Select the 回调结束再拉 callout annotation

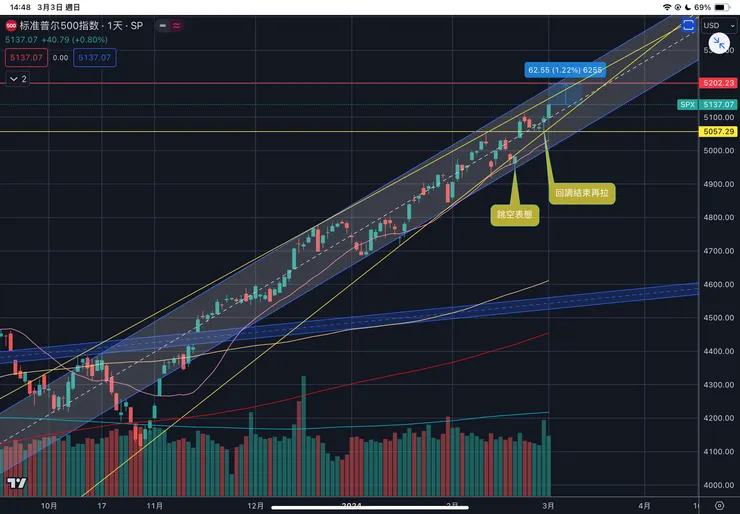pyautogui.click(x=581, y=192)
